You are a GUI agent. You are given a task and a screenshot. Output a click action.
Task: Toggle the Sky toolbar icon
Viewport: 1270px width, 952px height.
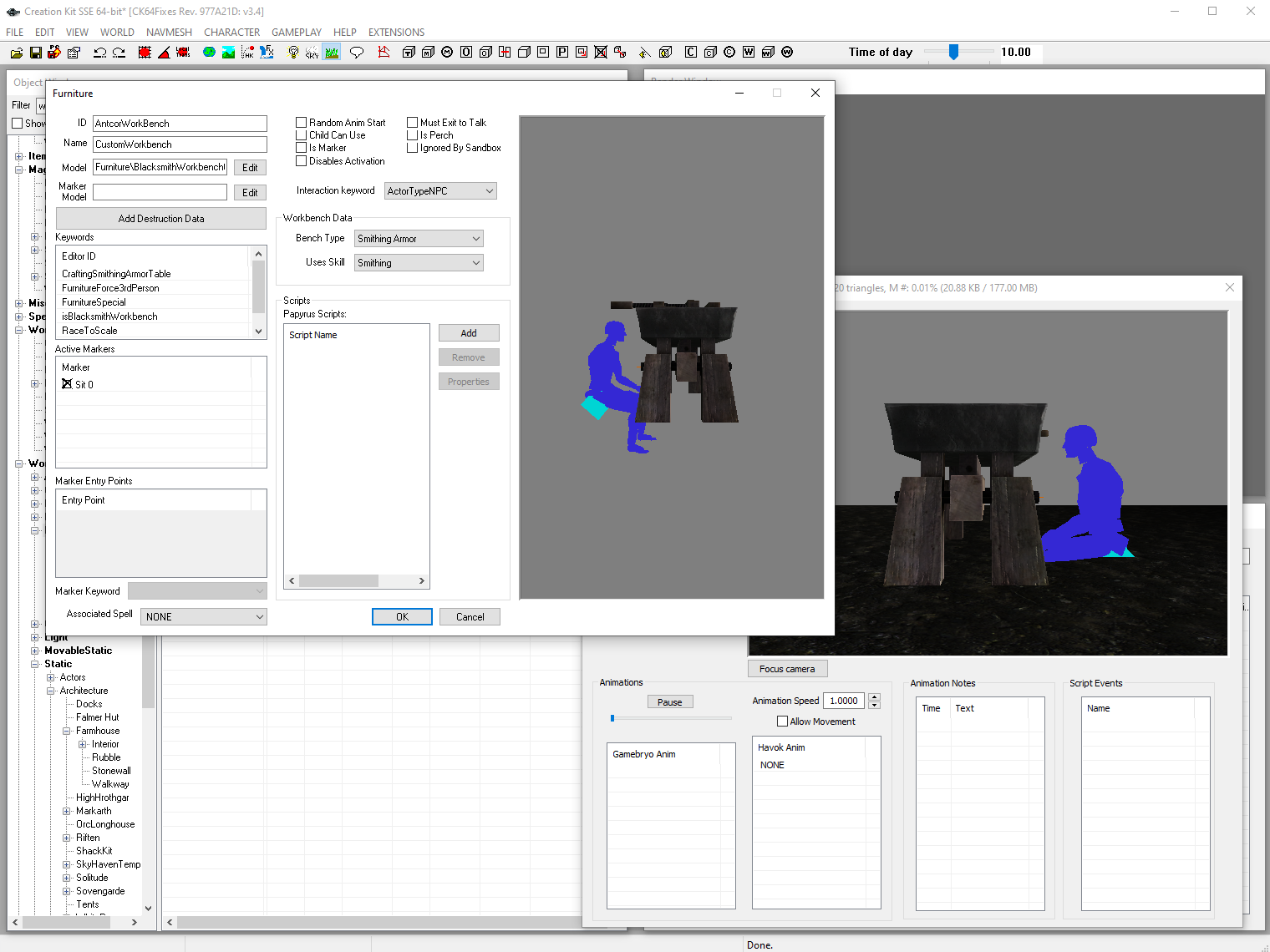click(312, 53)
